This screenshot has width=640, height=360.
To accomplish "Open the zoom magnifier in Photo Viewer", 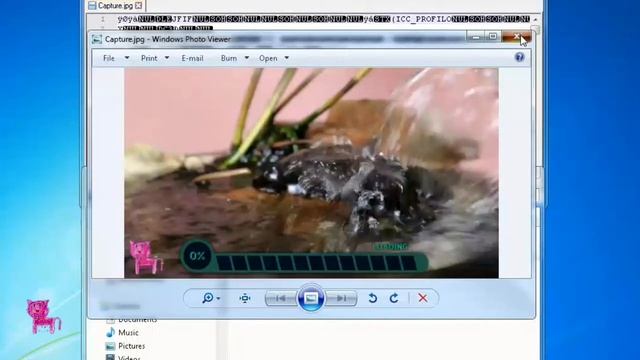I will (x=207, y=298).
